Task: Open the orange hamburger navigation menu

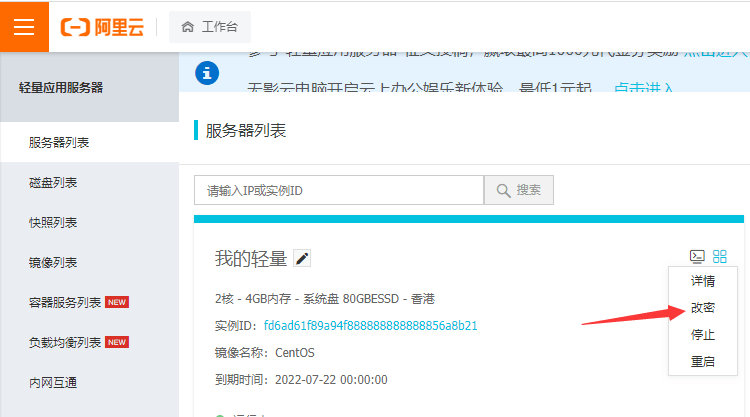Action: 24,26
